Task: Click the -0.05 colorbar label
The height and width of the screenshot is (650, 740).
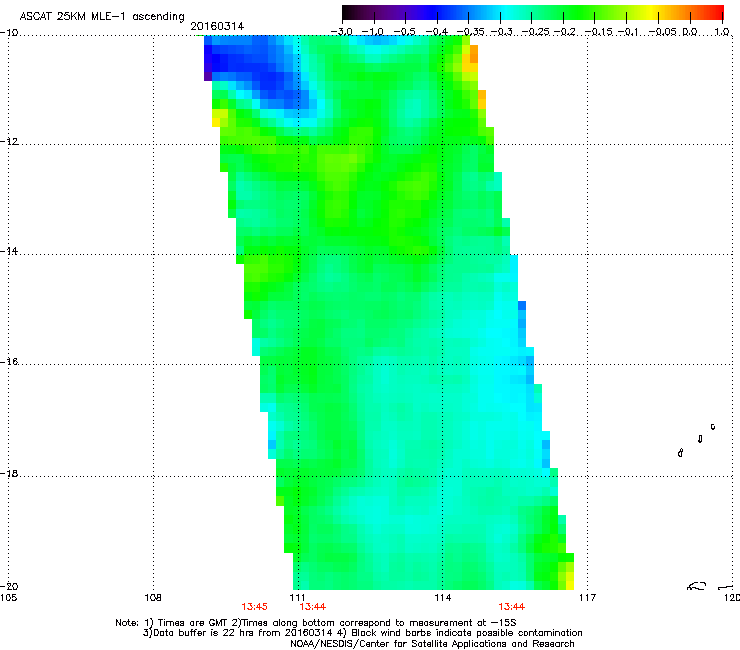Action: [663, 32]
